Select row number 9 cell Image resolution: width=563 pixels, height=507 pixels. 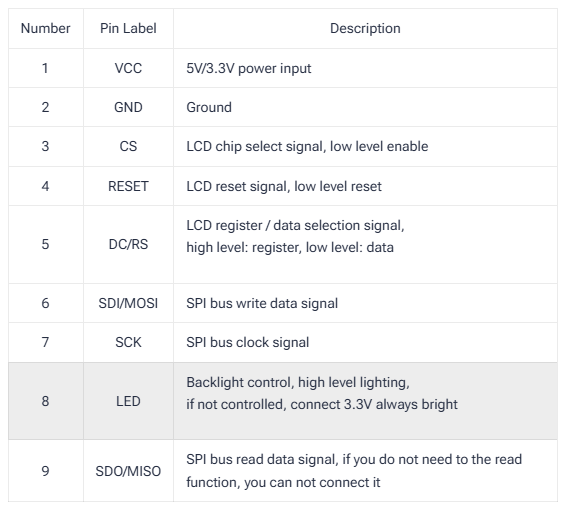46,471
